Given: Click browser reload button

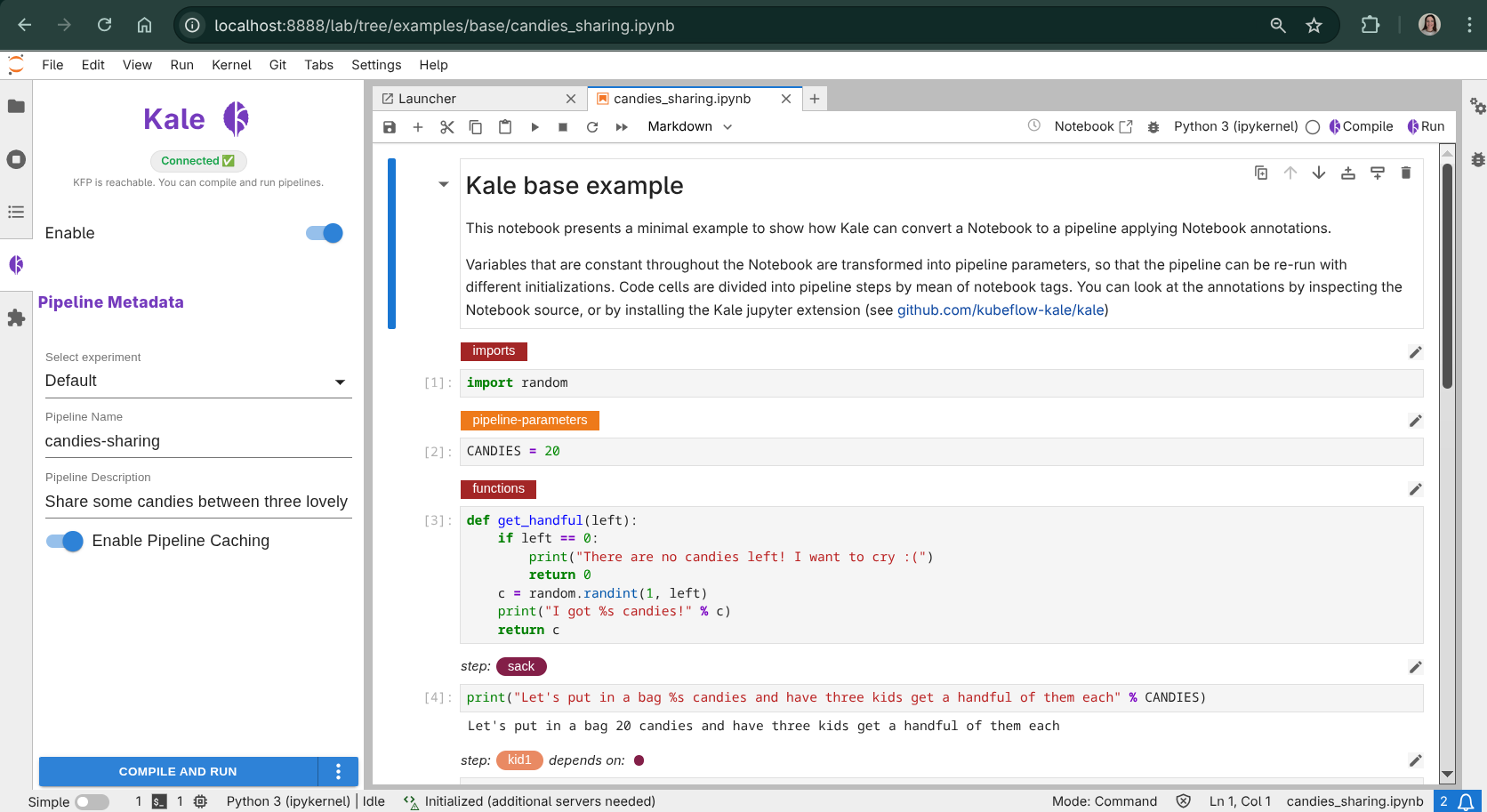Looking at the screenshot, I should [x=105, y=25].
